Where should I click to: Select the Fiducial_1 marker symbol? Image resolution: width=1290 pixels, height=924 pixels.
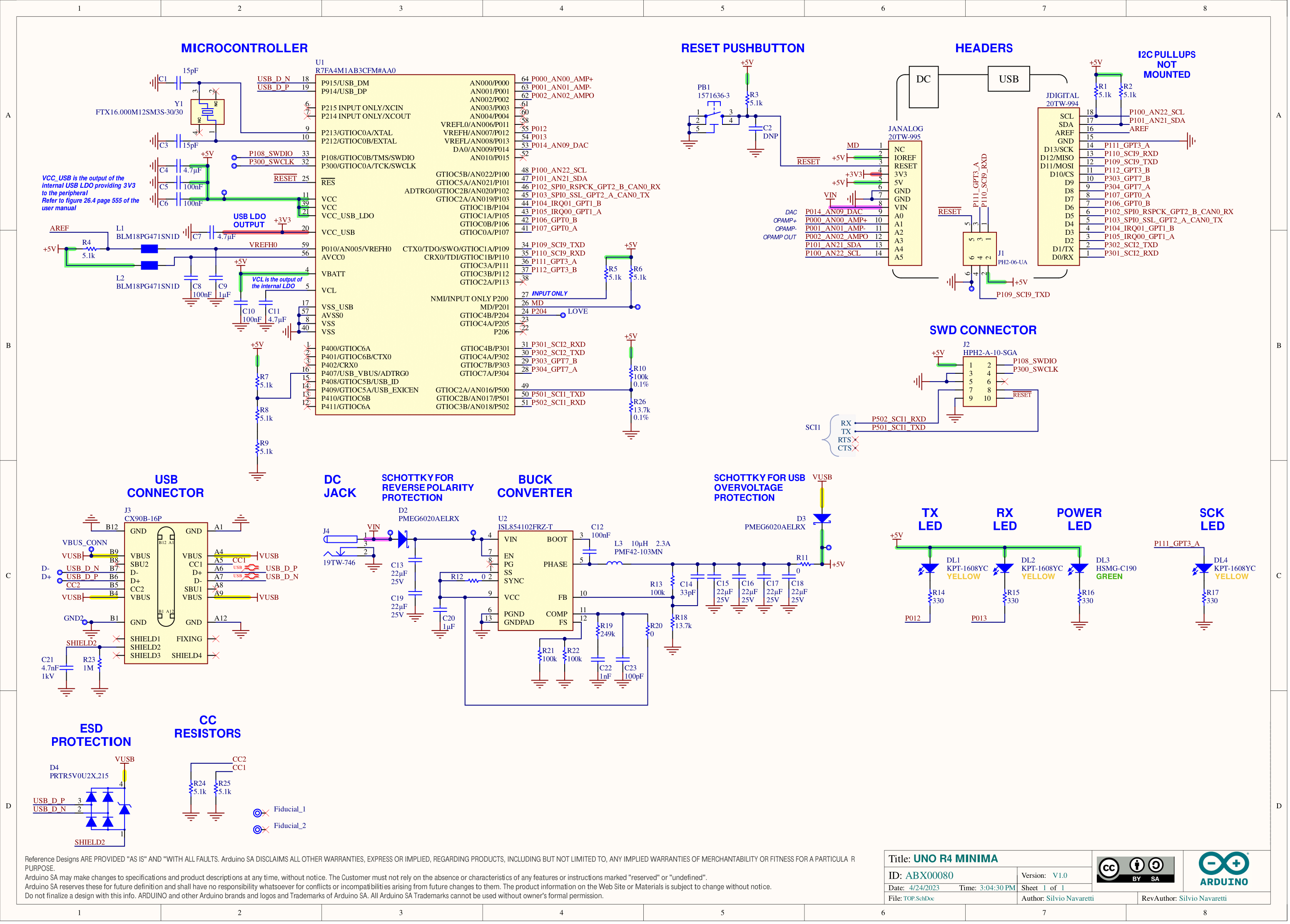[x=258, y=813]
